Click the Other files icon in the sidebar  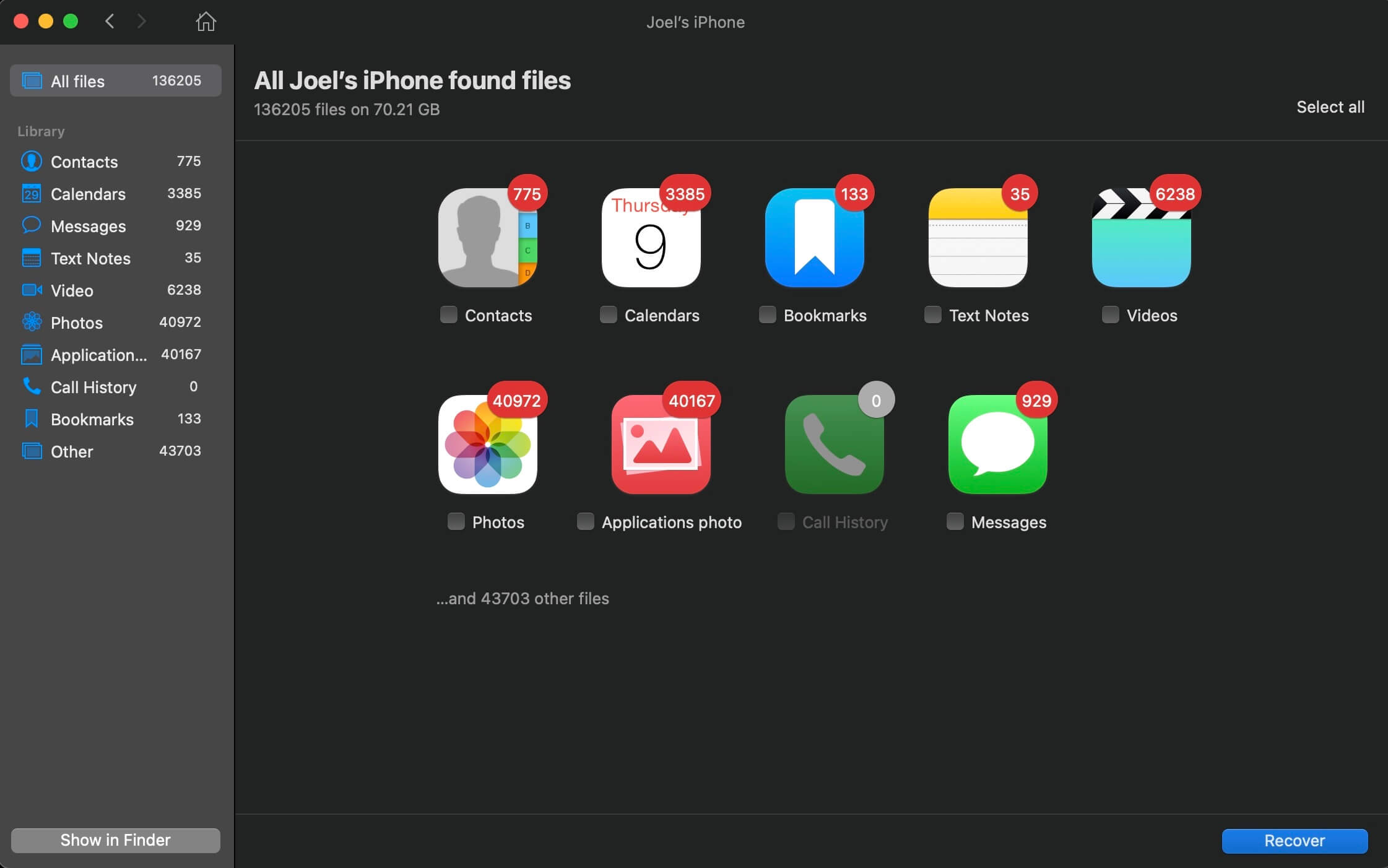32,451
